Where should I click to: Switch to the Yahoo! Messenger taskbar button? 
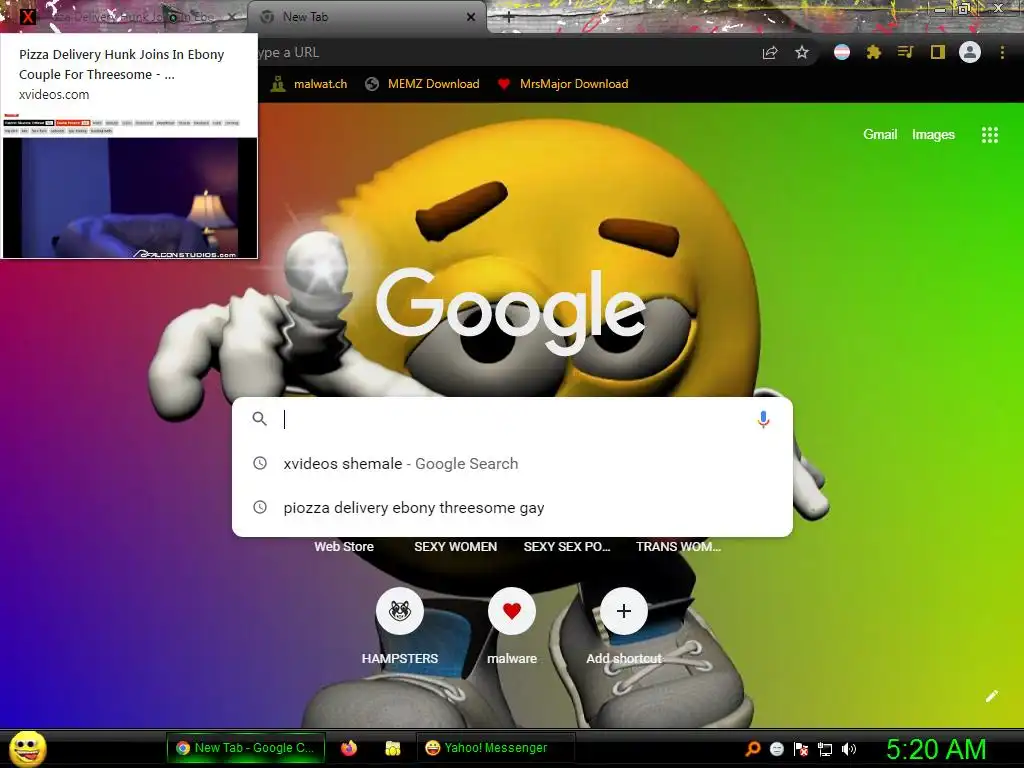(496, 748)
